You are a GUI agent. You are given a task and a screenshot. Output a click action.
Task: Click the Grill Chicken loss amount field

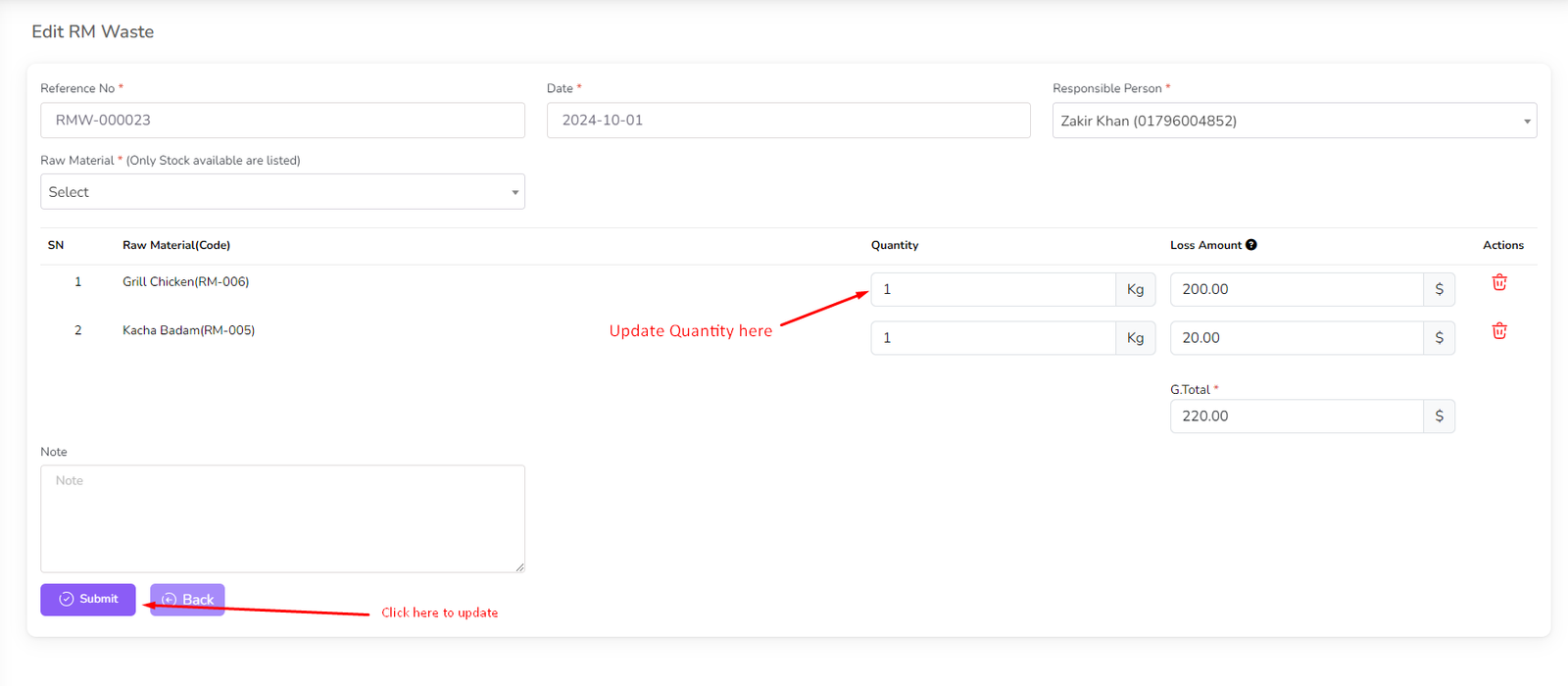coord(1296,289)
